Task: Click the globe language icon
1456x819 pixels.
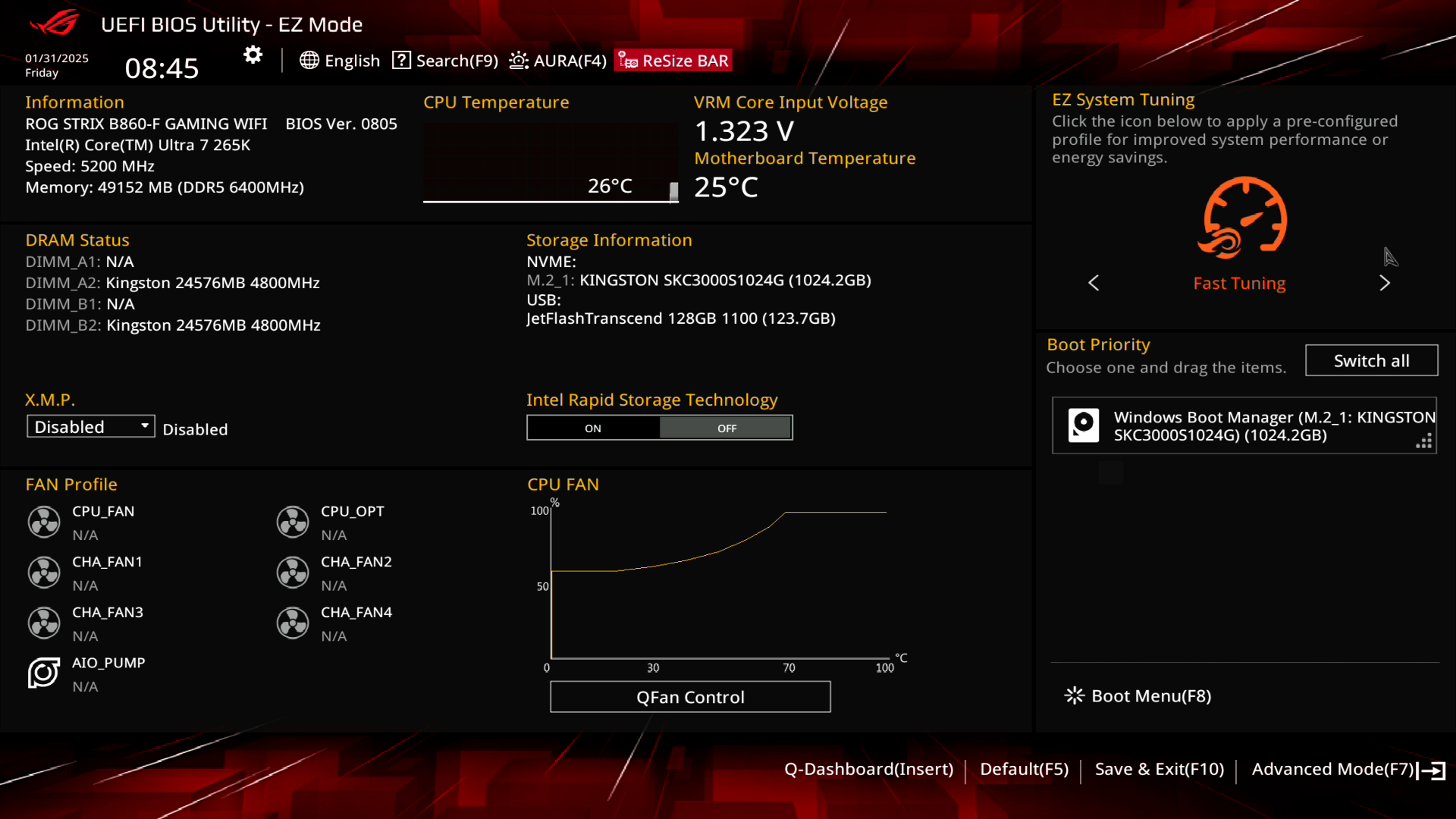Action: pos(309,61)
